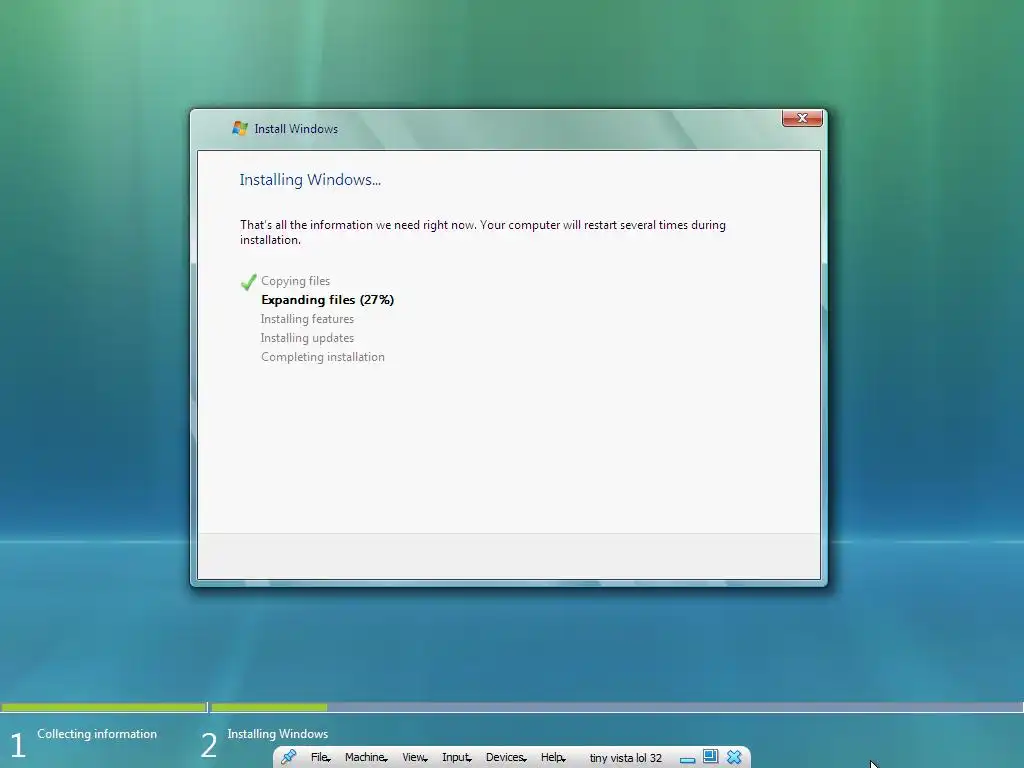
Task: Open the Input menu
Action: [x=456, y=758]
